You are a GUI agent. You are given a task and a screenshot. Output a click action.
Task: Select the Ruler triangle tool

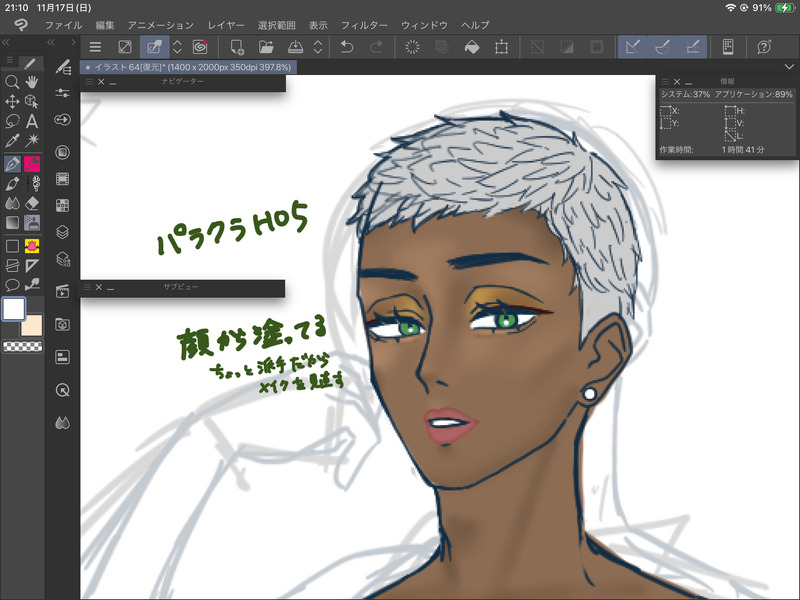click(x=32, y=265)
